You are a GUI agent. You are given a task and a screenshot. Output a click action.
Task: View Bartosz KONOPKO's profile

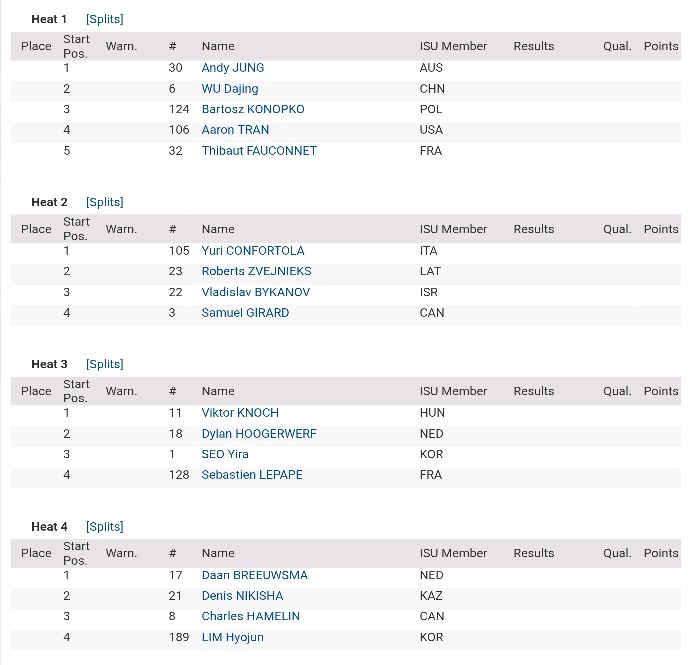253,109
